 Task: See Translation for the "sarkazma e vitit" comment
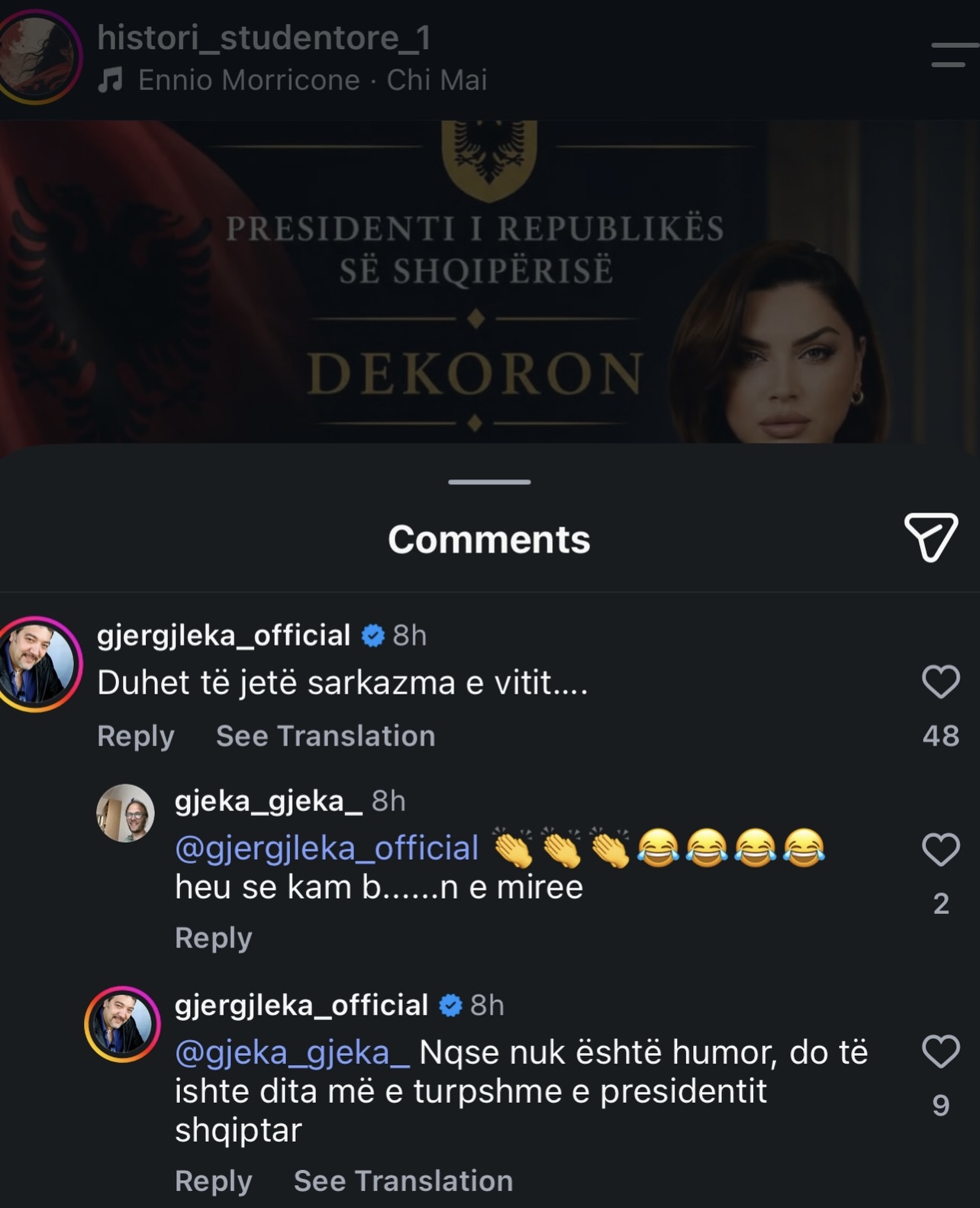tap(326, 736)
